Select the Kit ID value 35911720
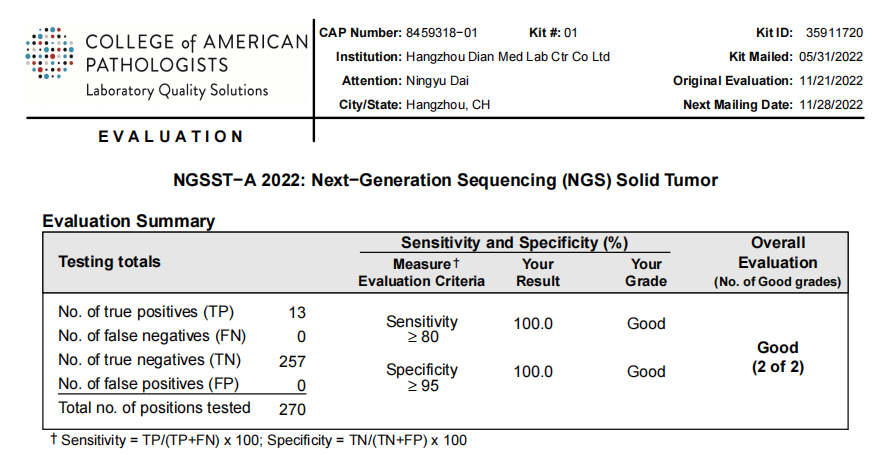882x455 pixels. coord(834,32)
